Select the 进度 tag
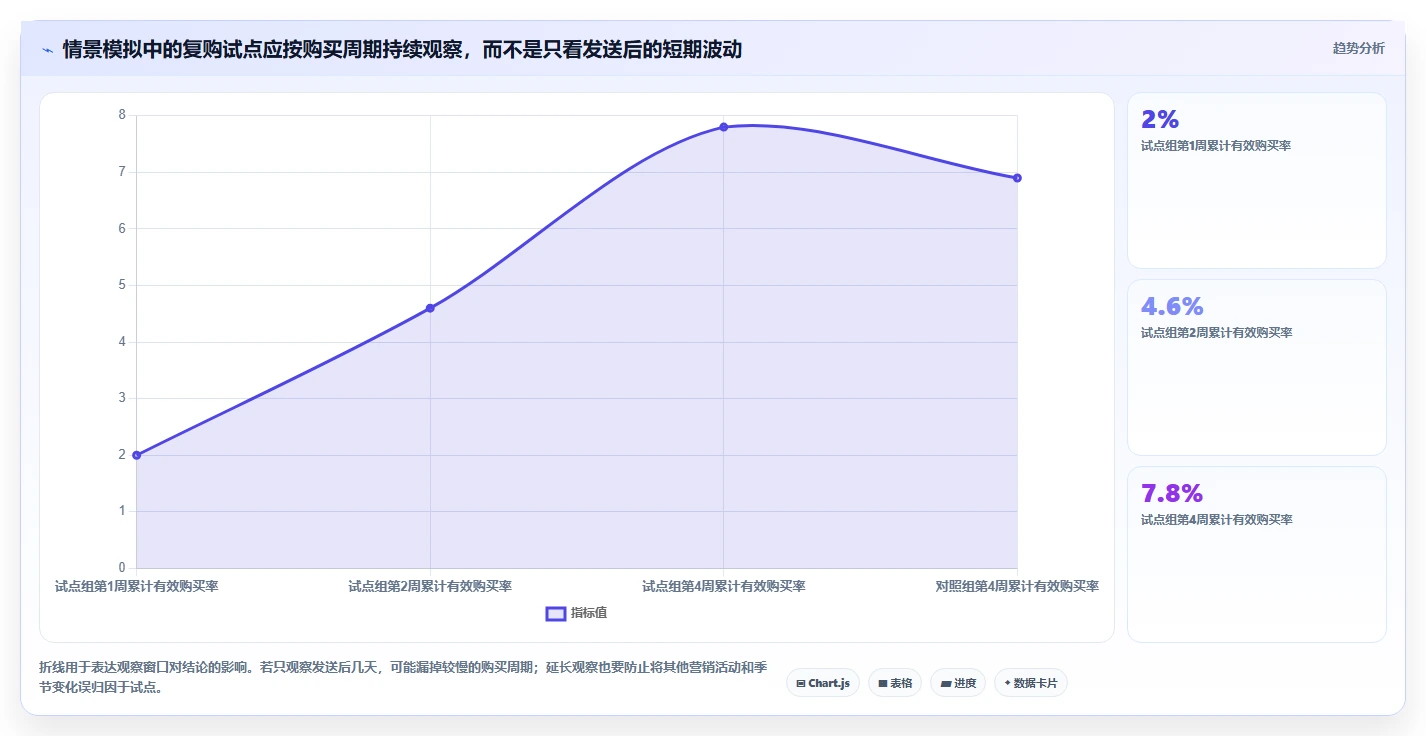 [x=958, y=683]
